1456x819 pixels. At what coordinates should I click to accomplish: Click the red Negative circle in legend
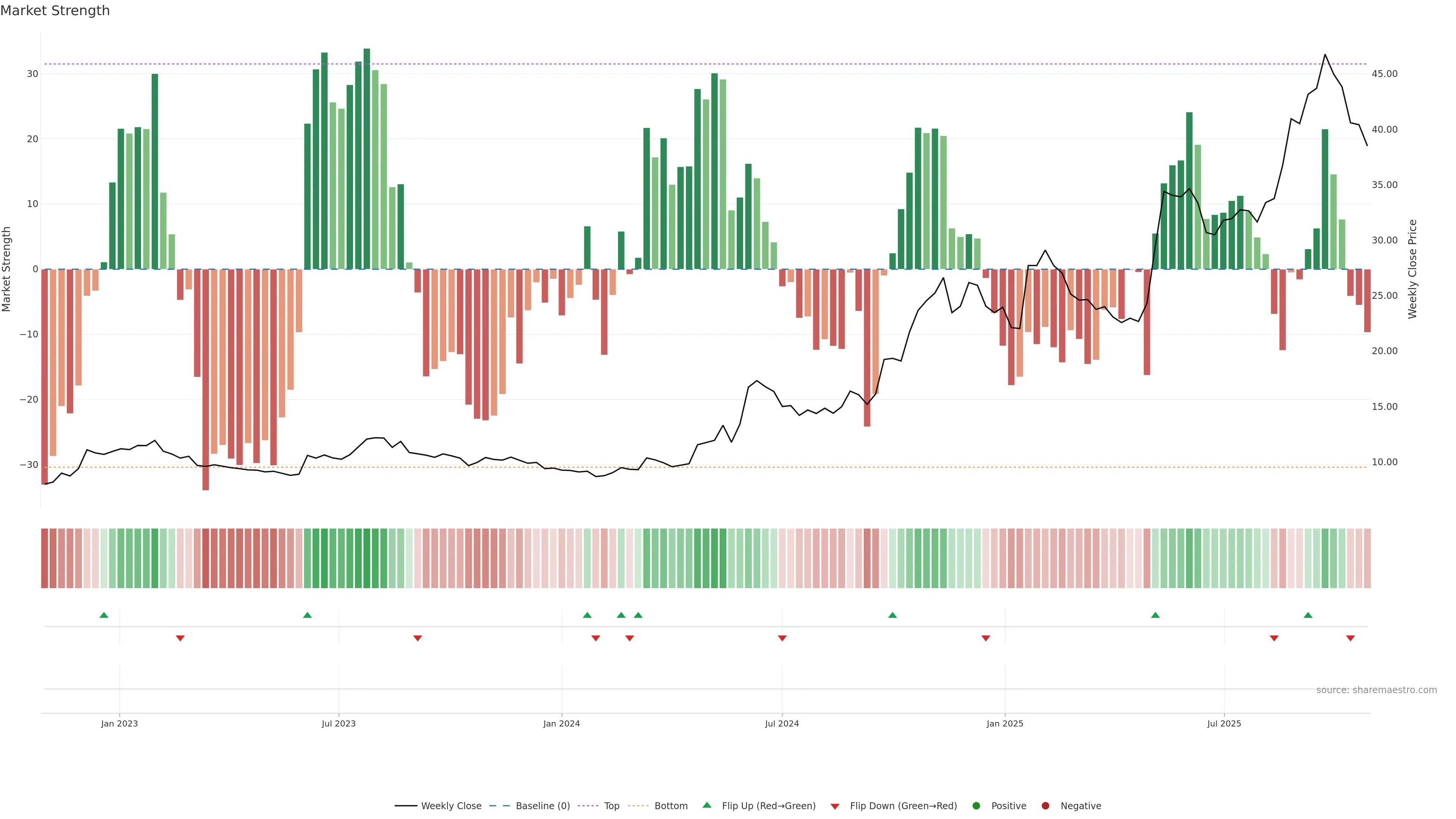click(1045, 805)
